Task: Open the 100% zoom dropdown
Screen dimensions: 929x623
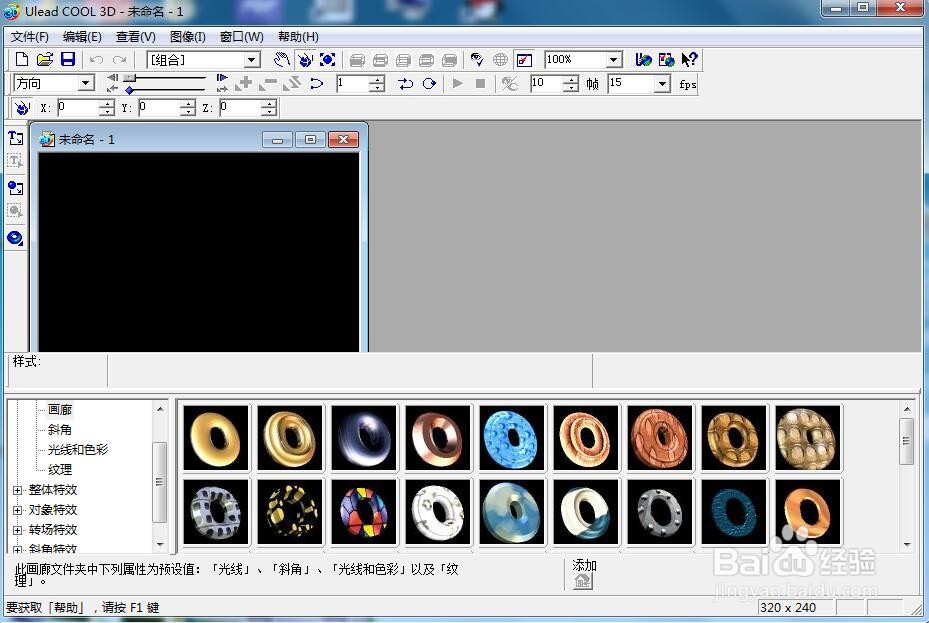Action: coord(614,60)
